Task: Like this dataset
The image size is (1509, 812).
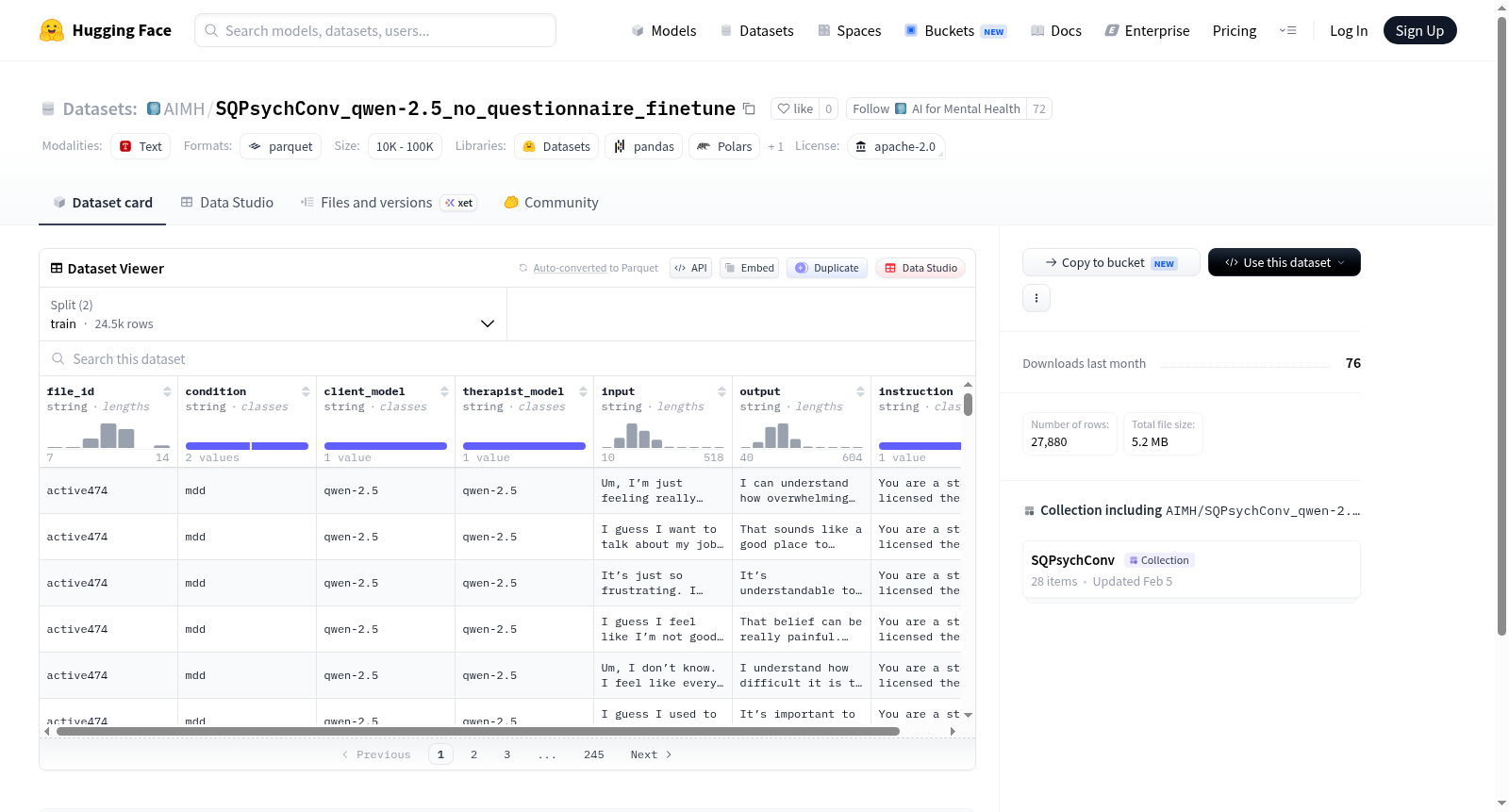Action: [x=795, y=108]
